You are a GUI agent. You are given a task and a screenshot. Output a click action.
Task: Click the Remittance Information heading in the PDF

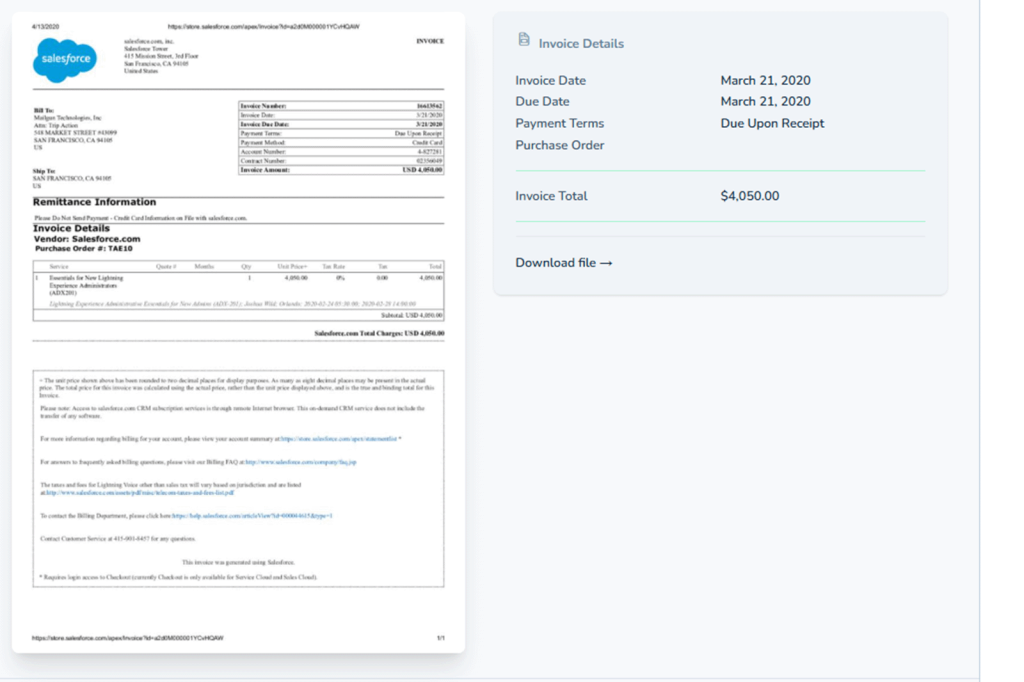tap(95, 202)
